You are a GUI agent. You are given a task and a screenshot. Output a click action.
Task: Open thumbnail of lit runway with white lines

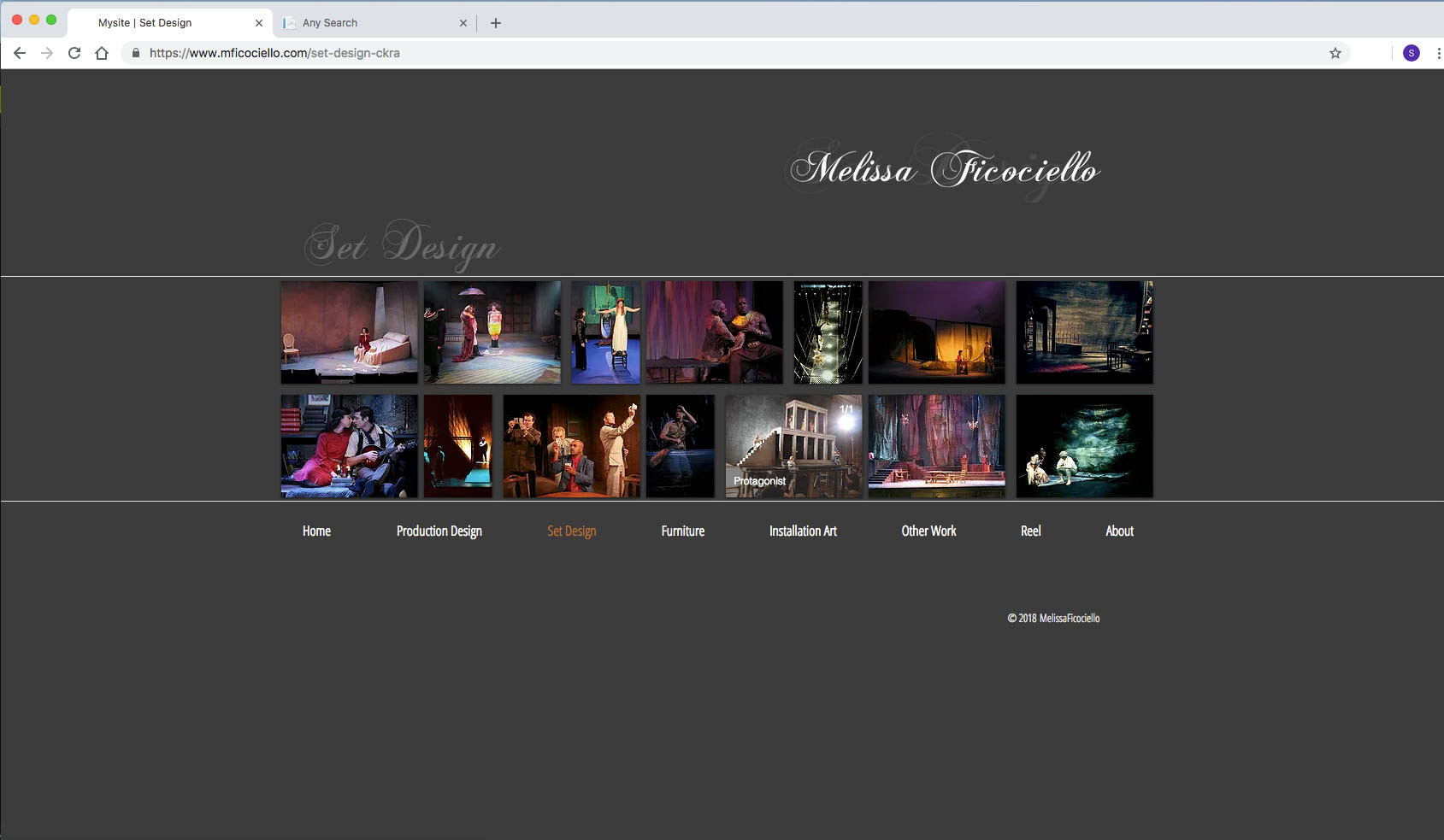(828, 332)
